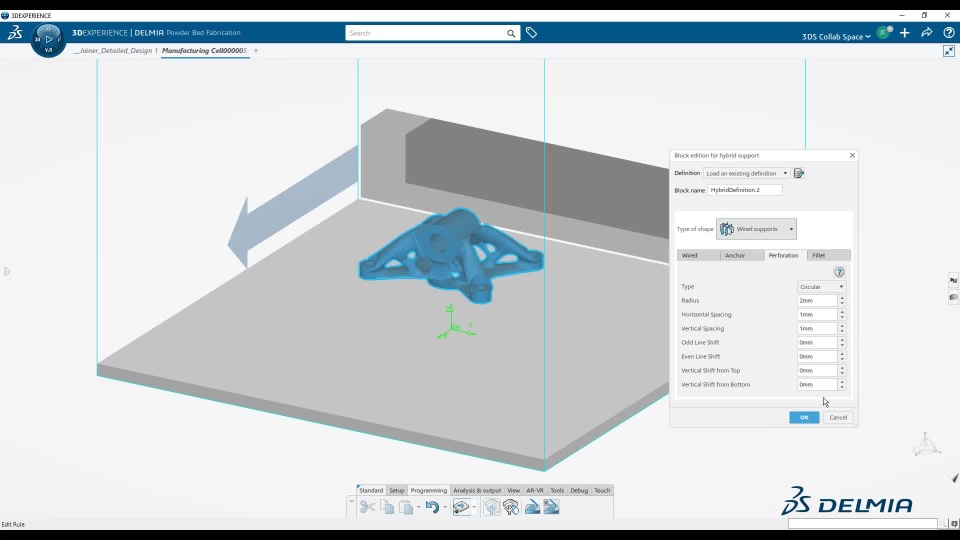Click the 3DS compass play button

click(48, 39)
